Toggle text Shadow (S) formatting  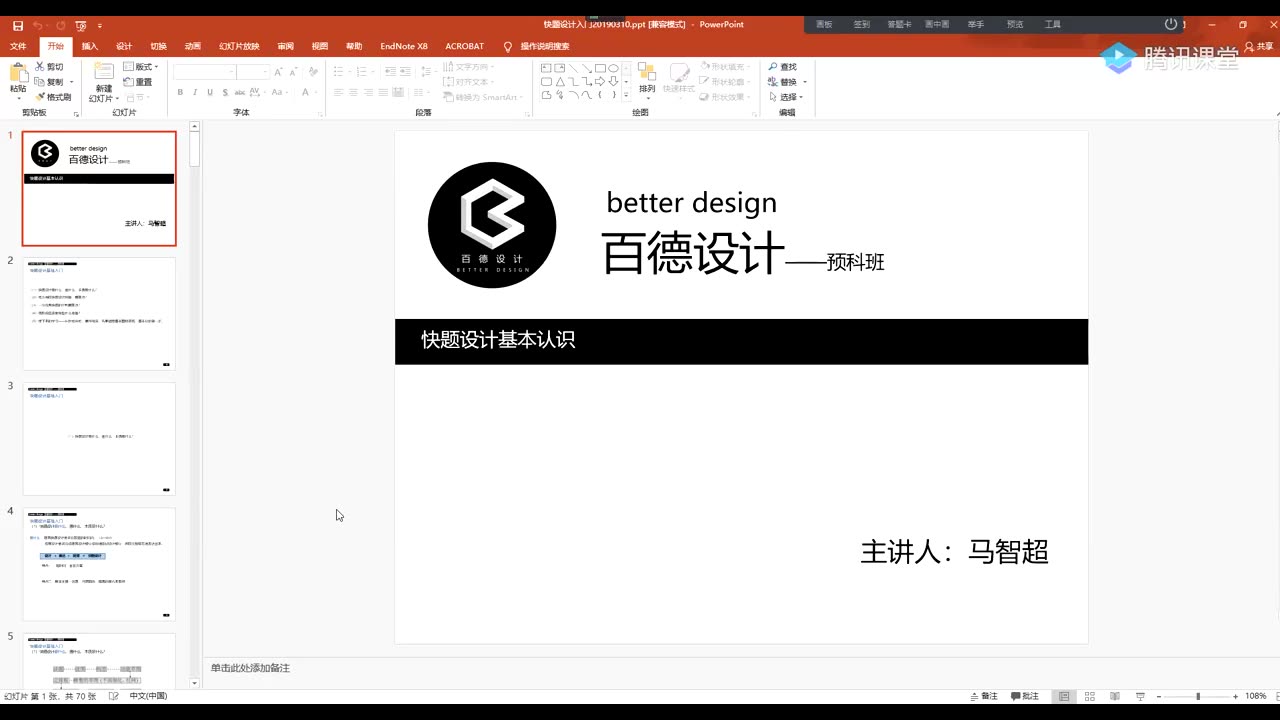(x=224, y=93)
